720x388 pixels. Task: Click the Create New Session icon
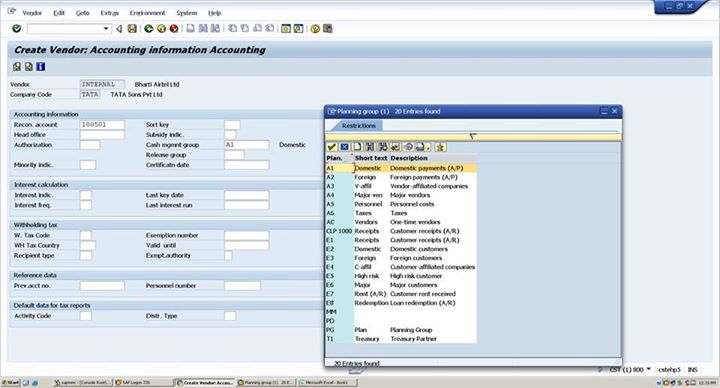tap(286, 28)
